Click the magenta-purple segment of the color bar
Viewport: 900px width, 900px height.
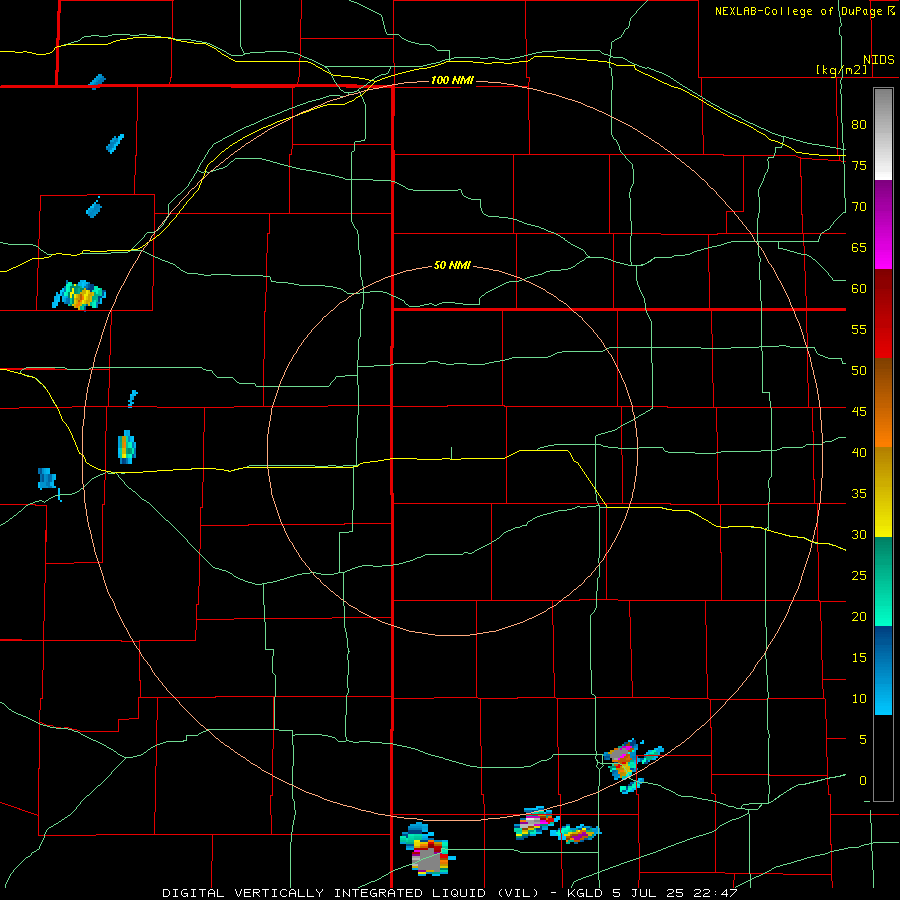pyautogui.click(x=883, y=225)
